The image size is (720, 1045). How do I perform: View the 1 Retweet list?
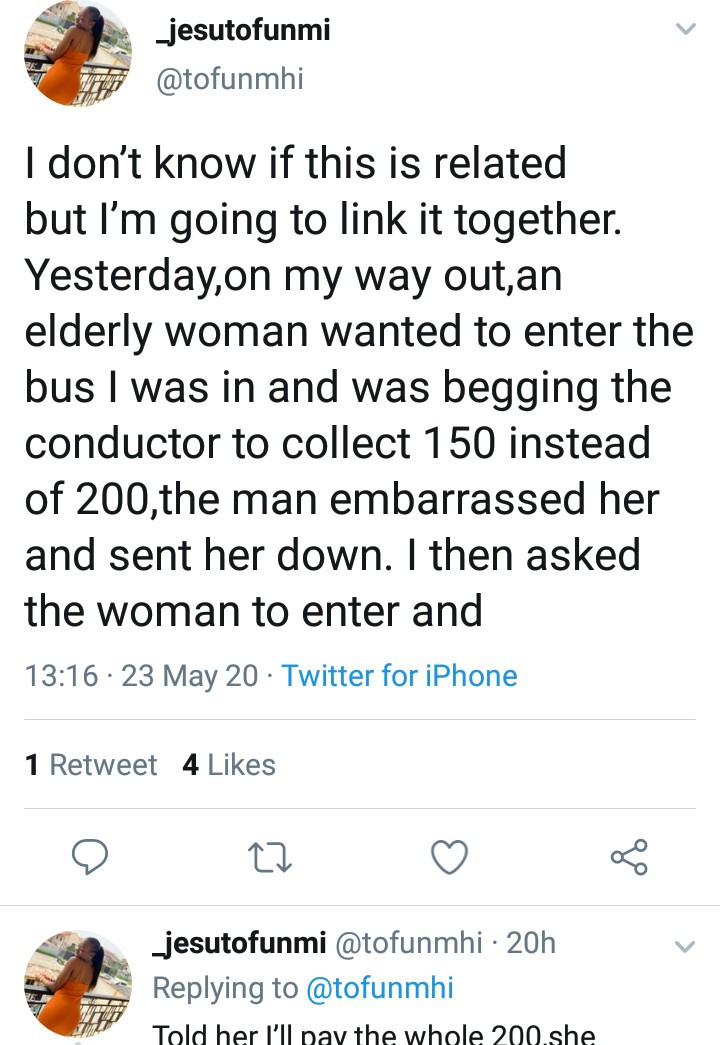[91, 764]
